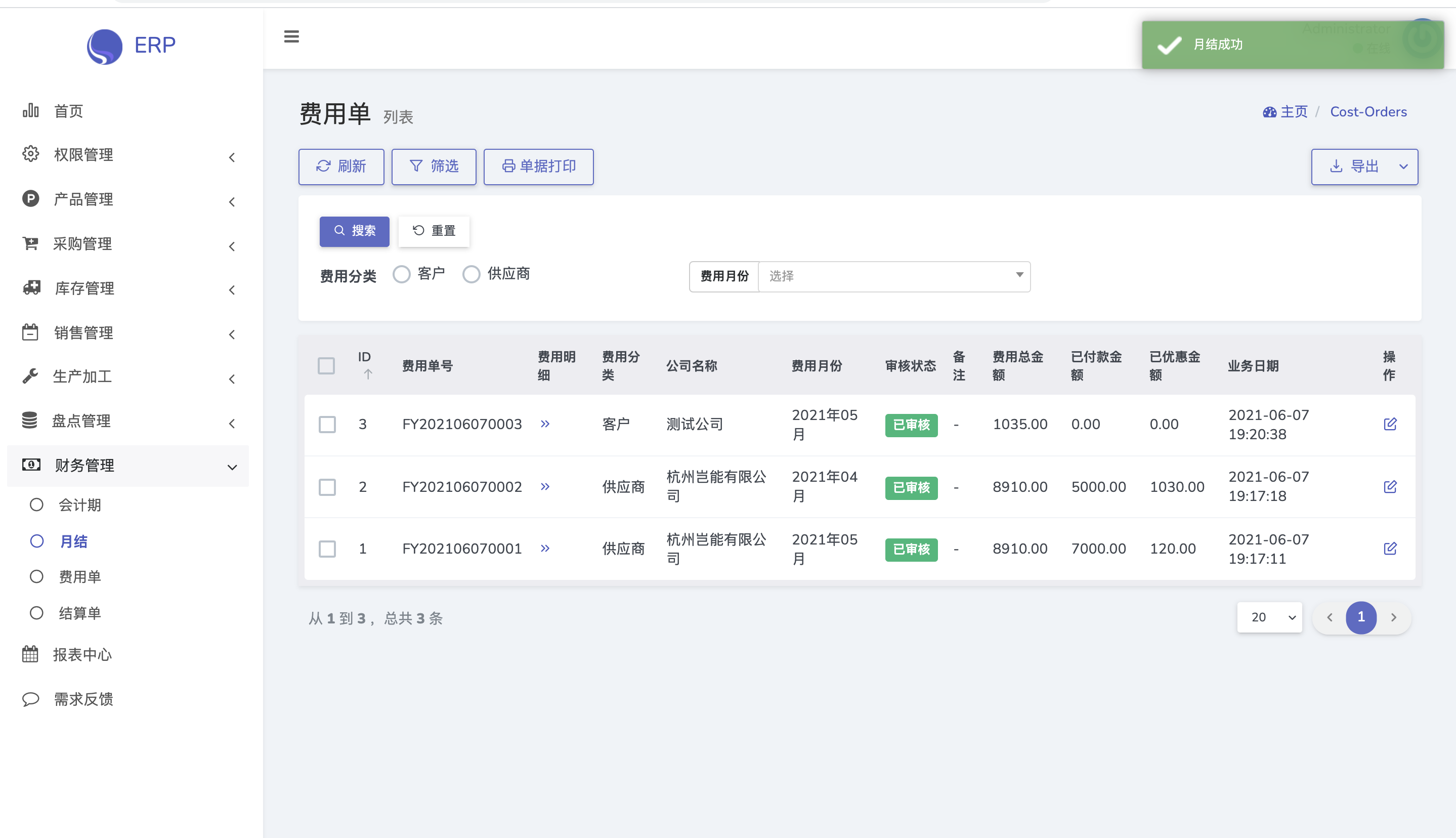
Task: Click the ID column sort arrow
Action: (x=368, y=374)
